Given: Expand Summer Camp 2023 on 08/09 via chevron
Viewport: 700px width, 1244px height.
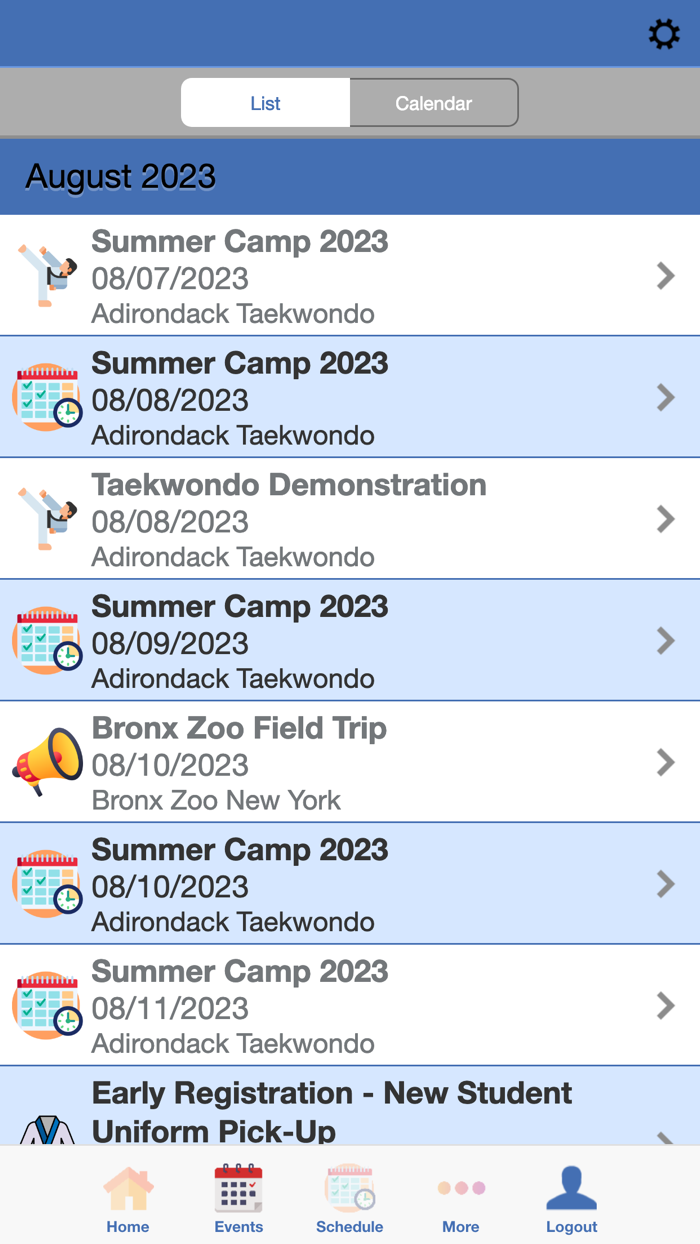Looking at the screenshot, I should click(x=666, y=640).
